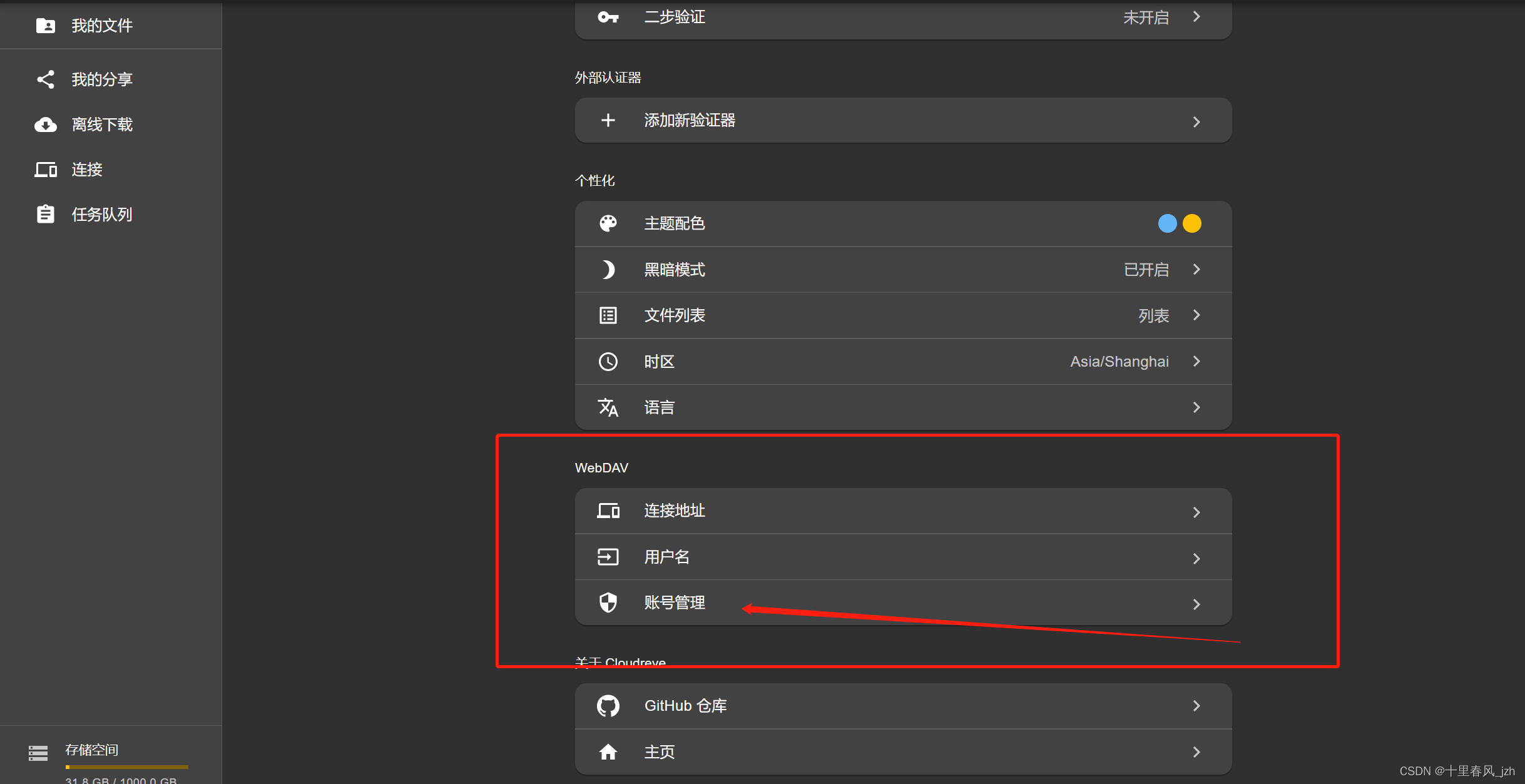Screen dimensions: 1525x784
Task: Click the GitHub logo icon
Action: click(x=608, y=706)
